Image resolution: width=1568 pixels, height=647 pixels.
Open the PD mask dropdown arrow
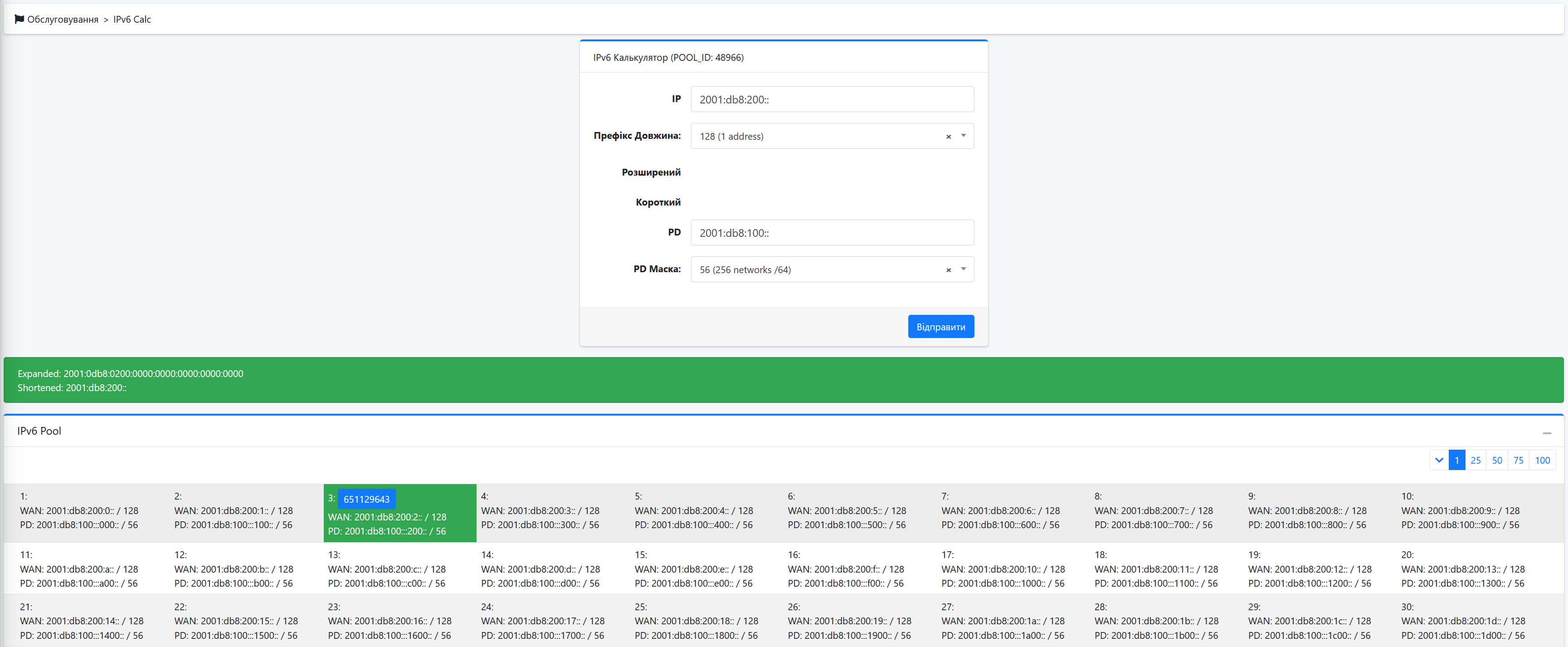tap(963, 269)
